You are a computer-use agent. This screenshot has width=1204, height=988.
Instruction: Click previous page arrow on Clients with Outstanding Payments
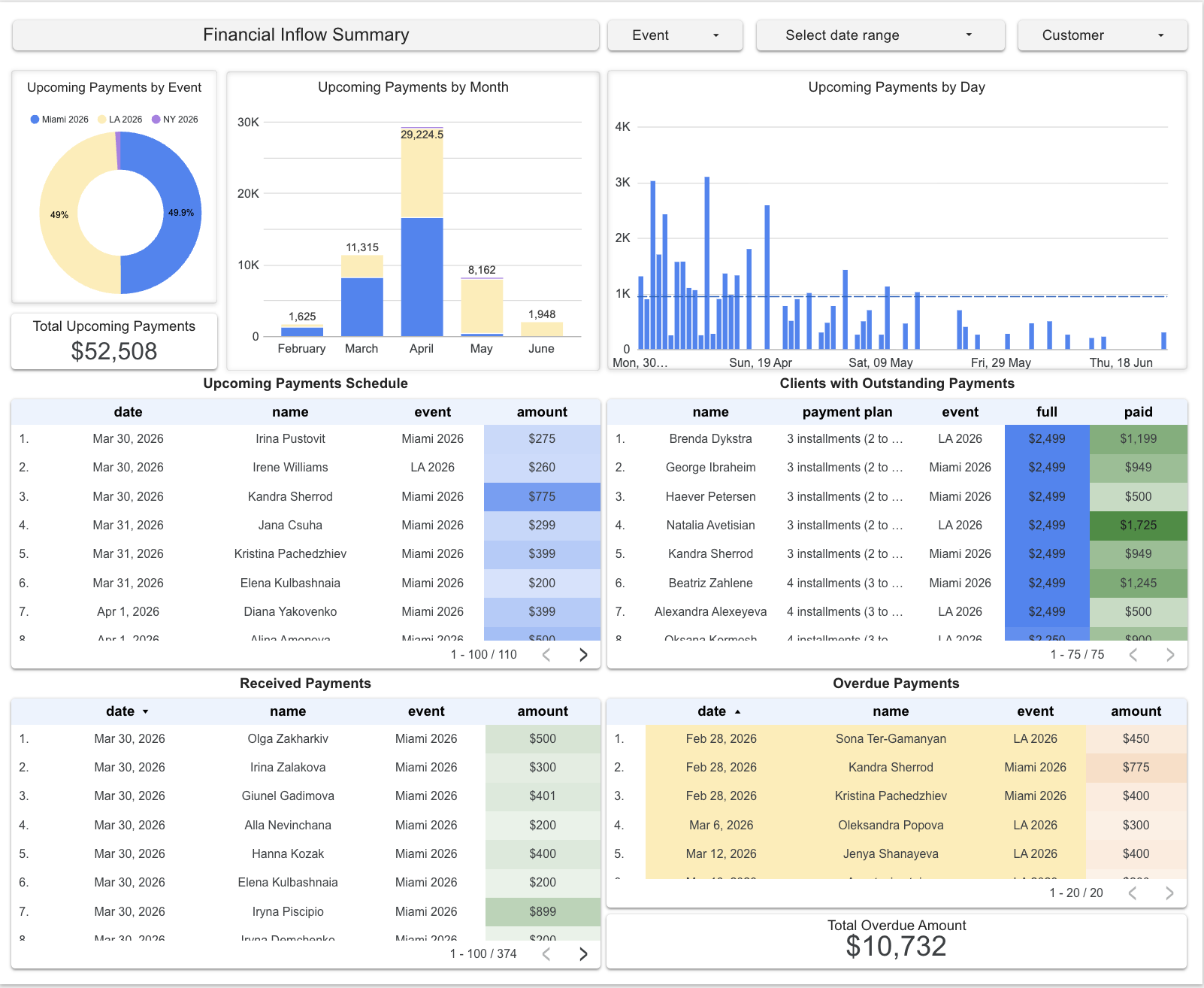pyautogui.click(x=1133, y=654)
